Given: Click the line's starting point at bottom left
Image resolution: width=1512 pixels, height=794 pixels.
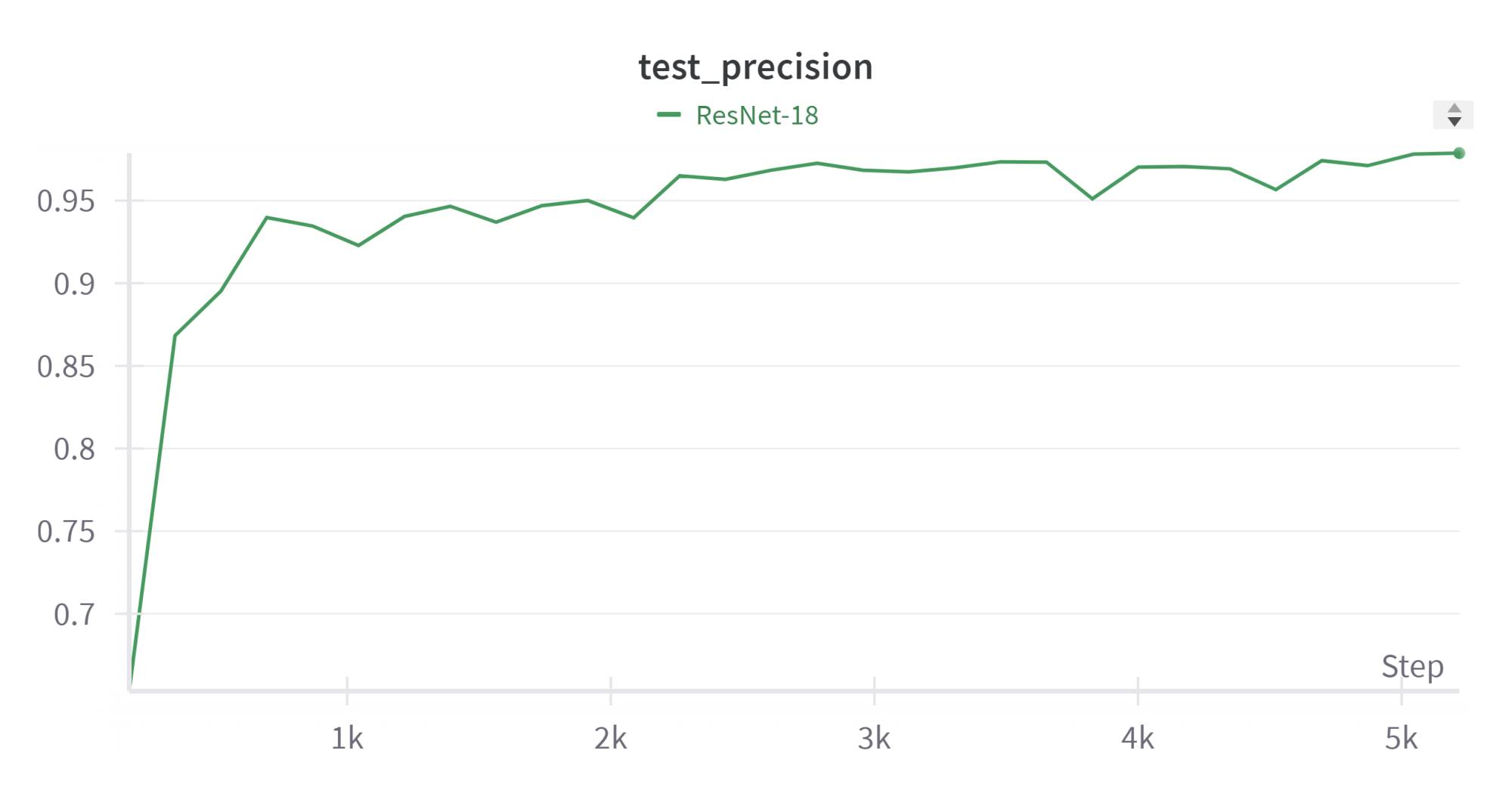Looking at the screenshot, I should (132, 684).
